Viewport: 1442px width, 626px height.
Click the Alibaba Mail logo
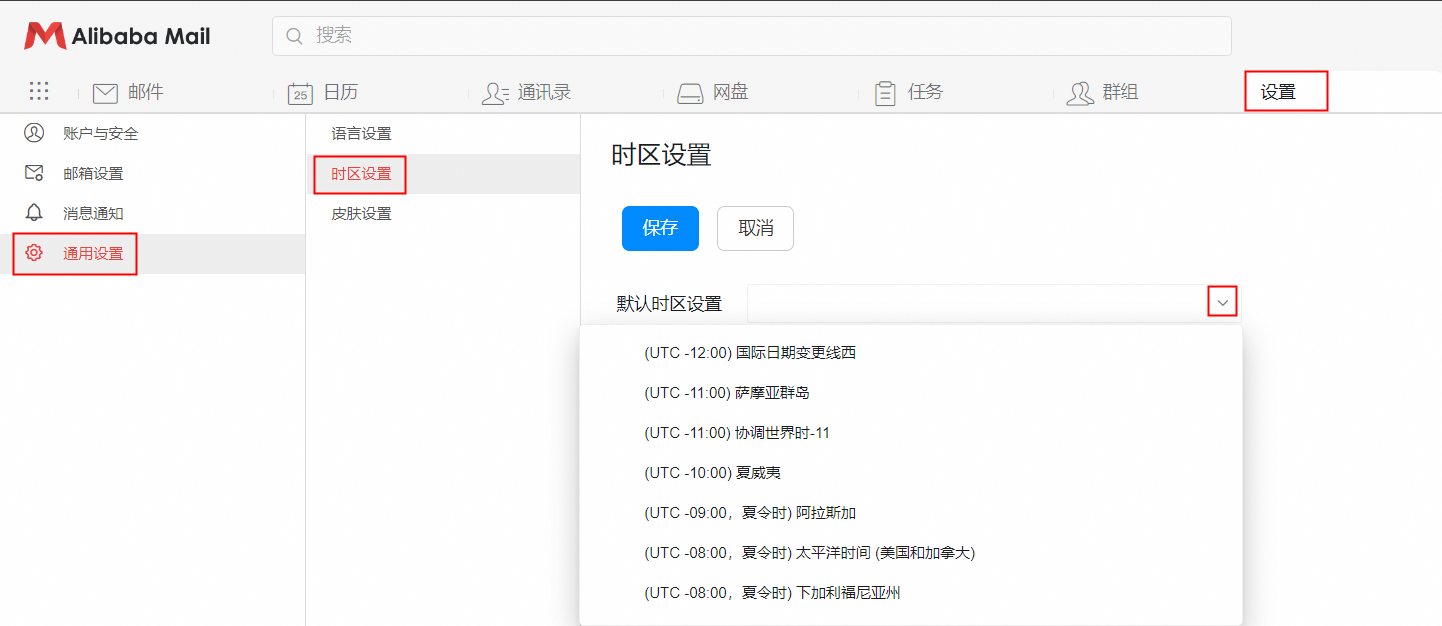[118, 37]
